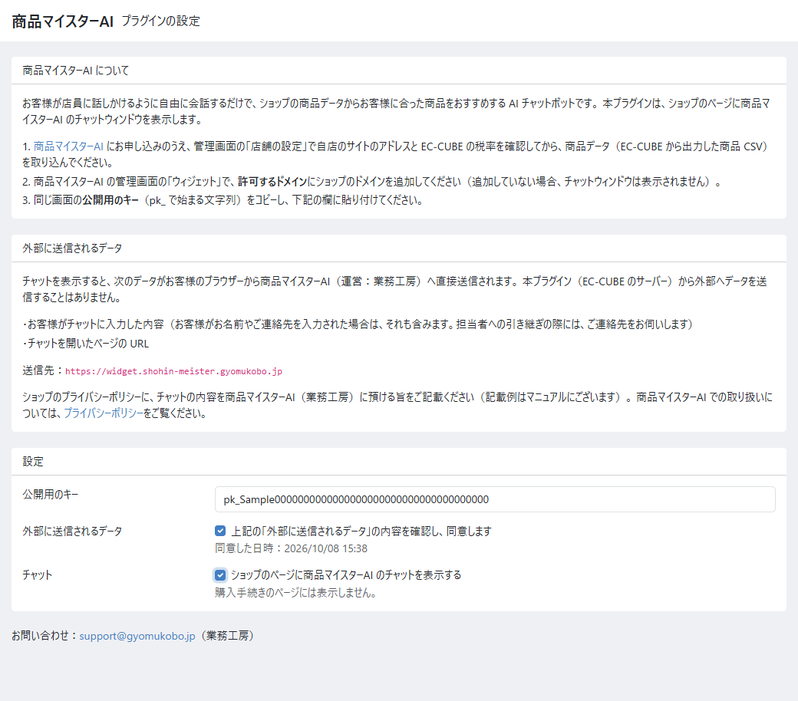798x701 pixels.
Task: Click the 外部に送信されるデータ label in settings
Action: coord(72,531)
